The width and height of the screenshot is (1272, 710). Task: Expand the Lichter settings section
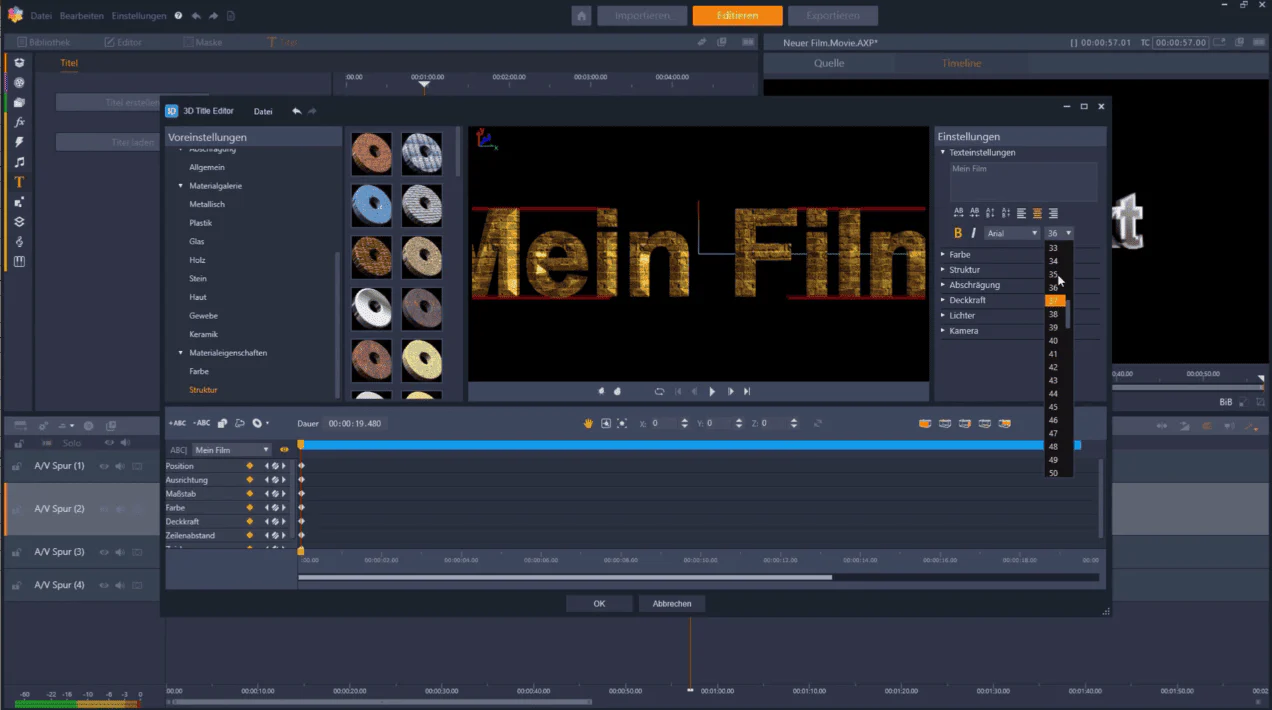point(962,316)
